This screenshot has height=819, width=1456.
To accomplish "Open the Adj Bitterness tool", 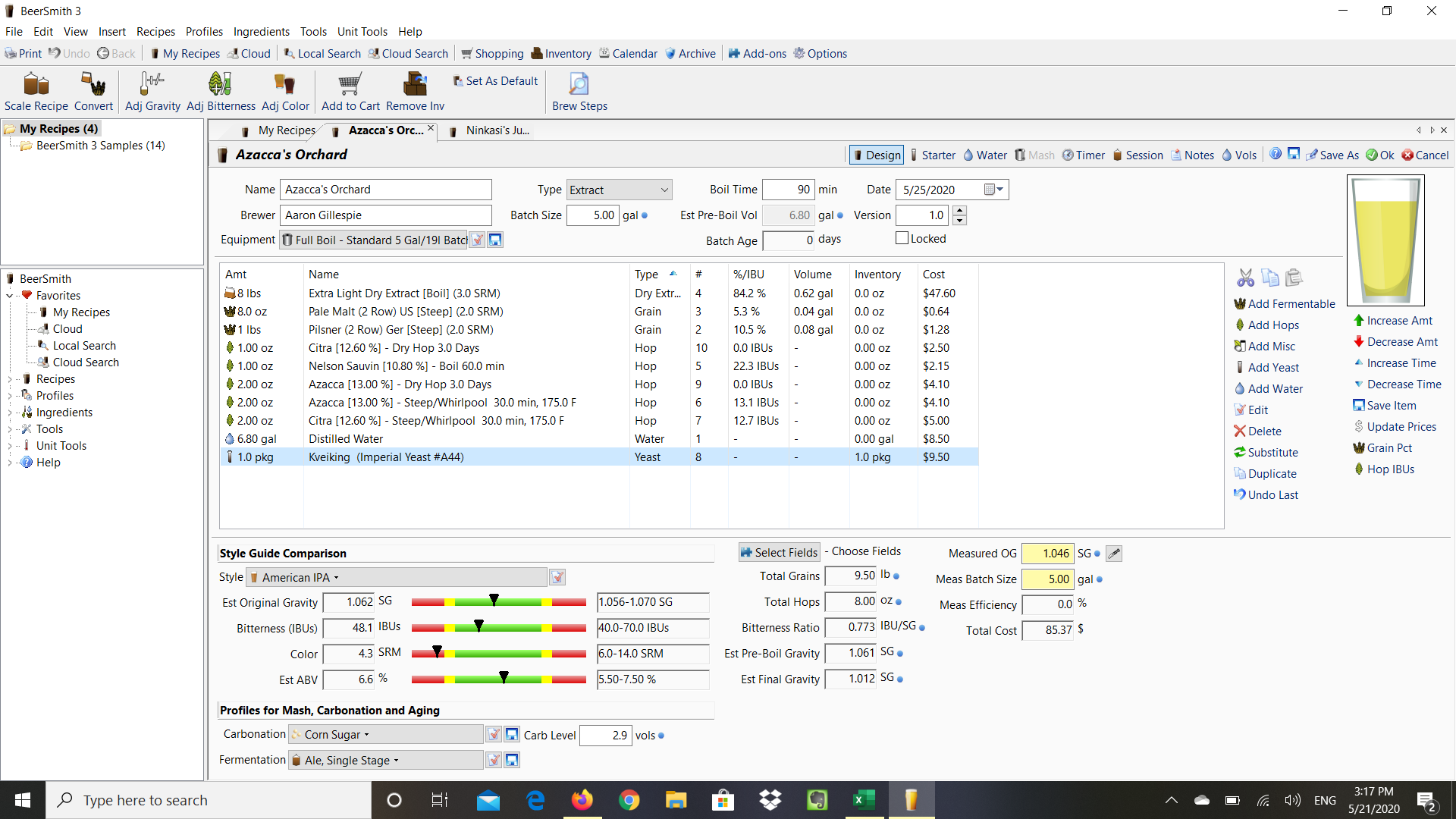I will coord(221,91).
